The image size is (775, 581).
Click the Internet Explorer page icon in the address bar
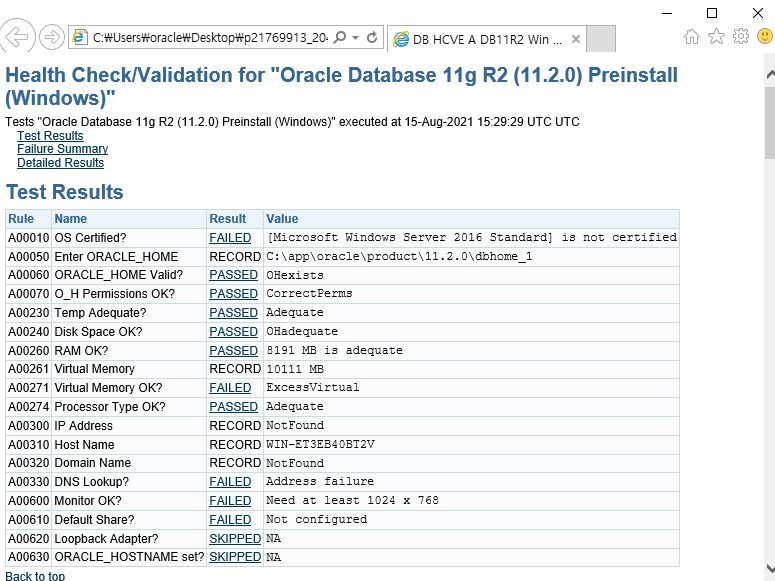pos(80,37)
